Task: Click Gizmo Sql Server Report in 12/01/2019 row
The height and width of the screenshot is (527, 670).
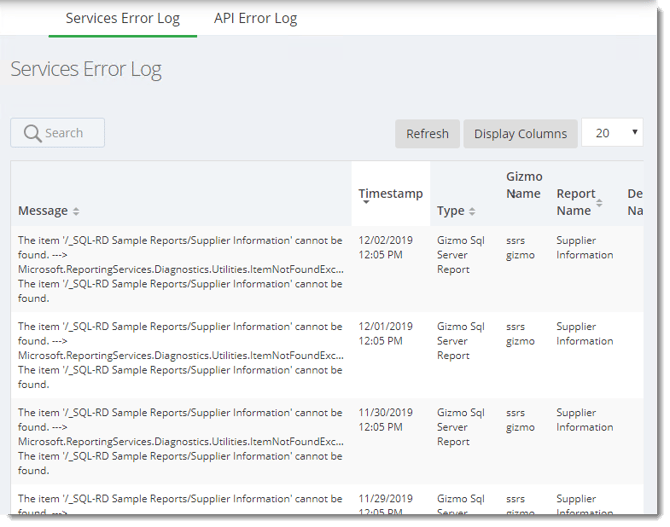Action: (461, 341)
